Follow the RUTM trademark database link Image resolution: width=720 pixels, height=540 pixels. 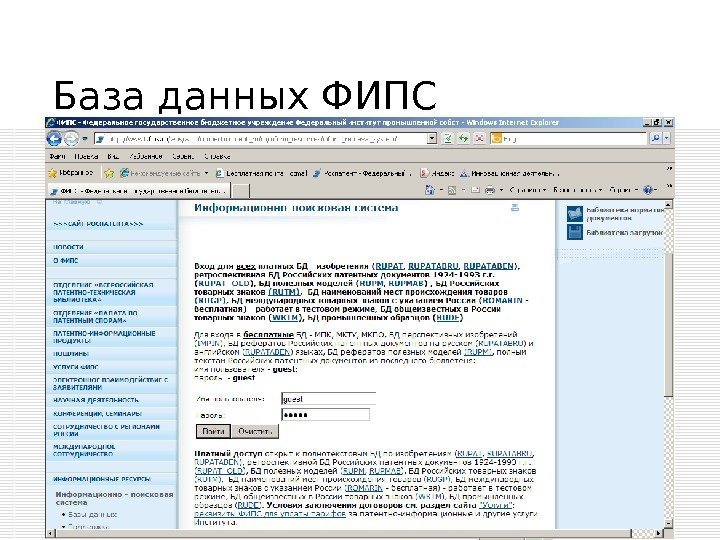point(284,292)
